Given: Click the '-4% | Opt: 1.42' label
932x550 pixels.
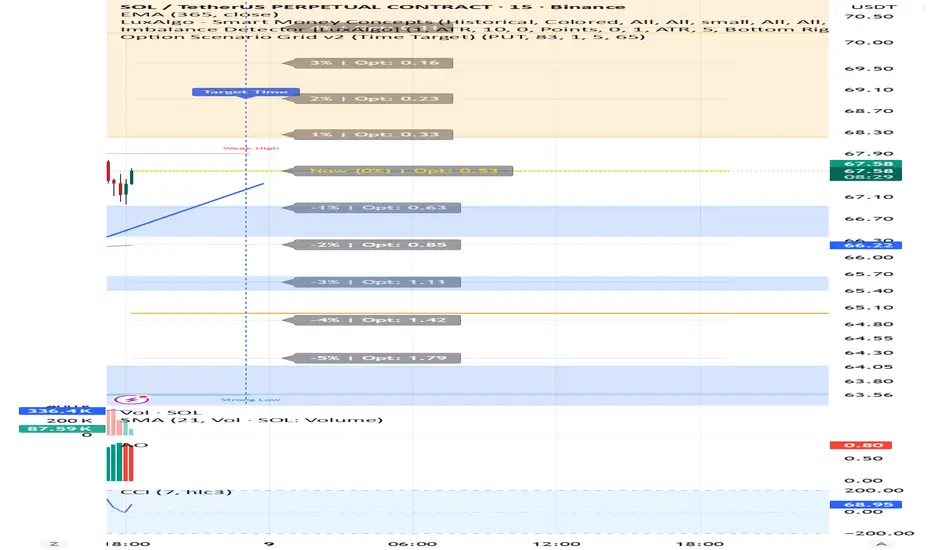Looking at the screenshot, I should point(371,320).
